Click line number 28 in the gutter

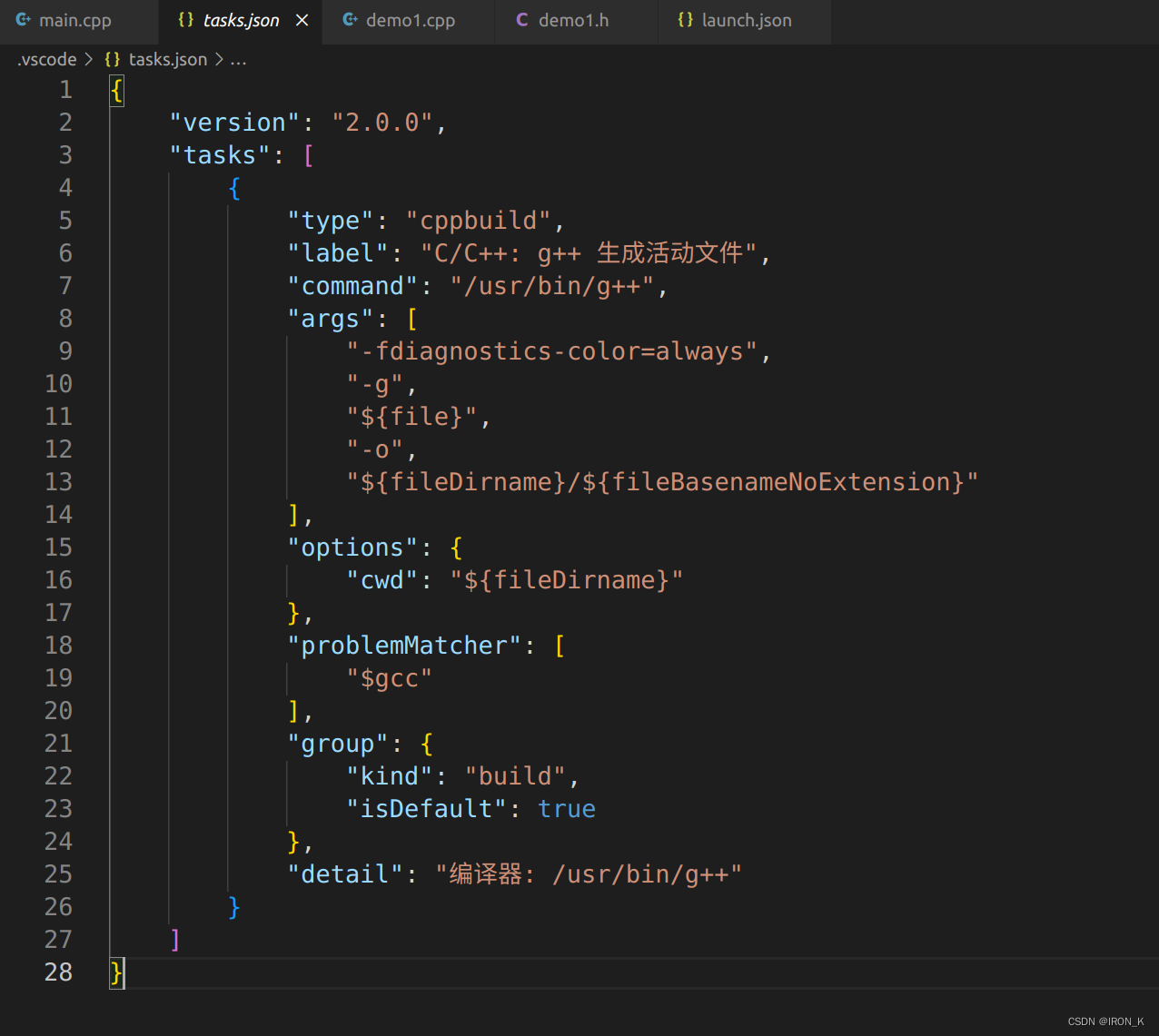pos(58,972)
